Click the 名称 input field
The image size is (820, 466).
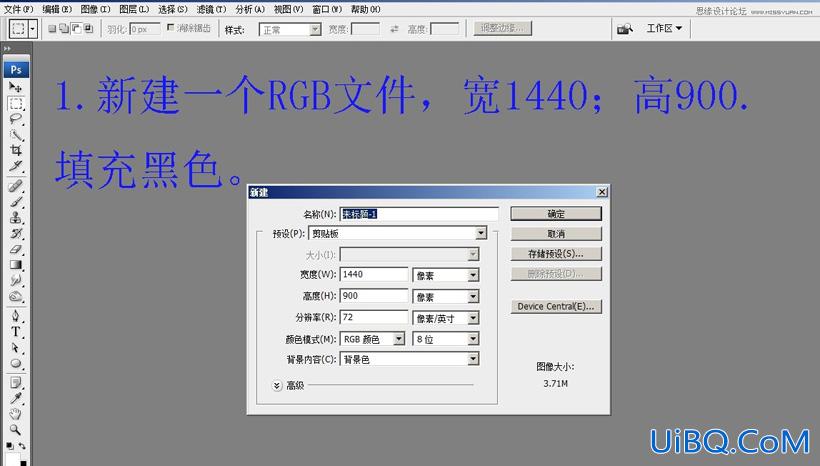tap(419, 213)
